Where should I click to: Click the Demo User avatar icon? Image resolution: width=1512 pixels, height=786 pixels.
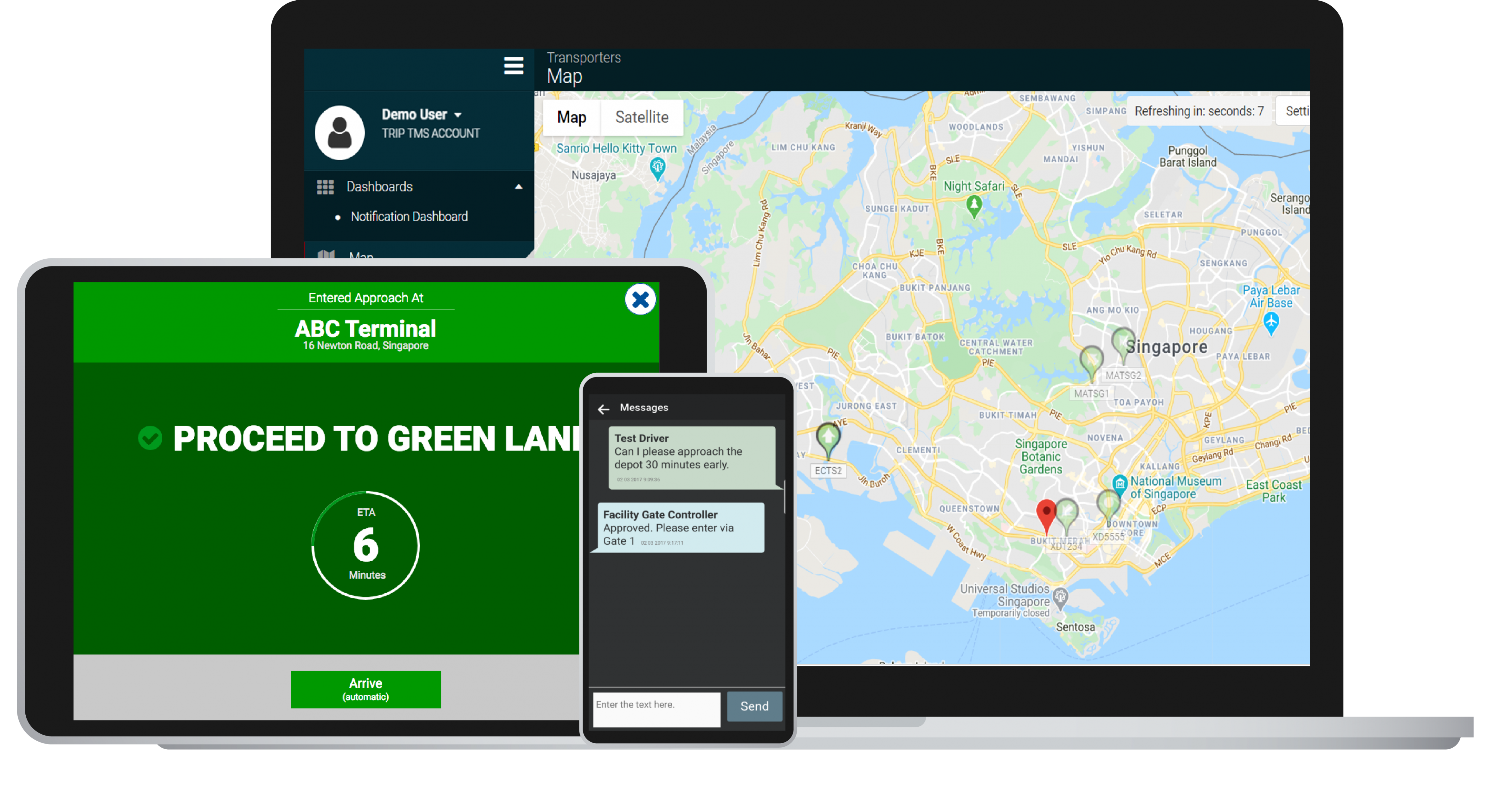coord(339,133)
